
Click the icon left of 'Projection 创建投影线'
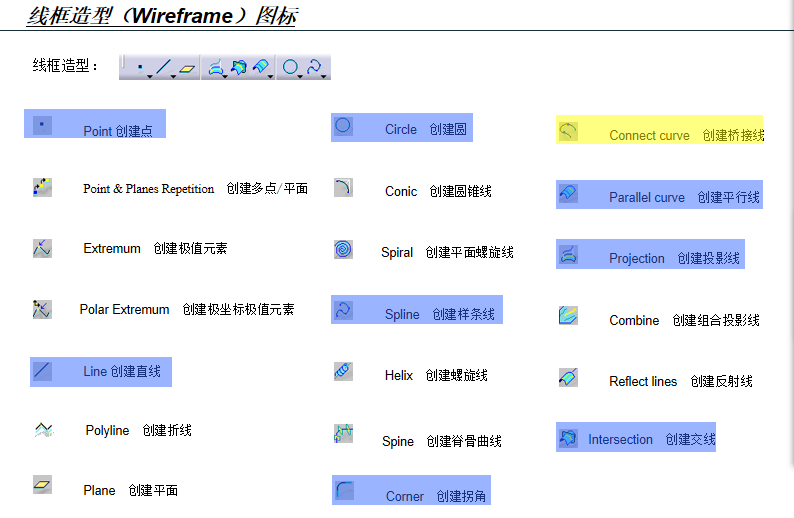pyautogui.click(x=568, y=254)
